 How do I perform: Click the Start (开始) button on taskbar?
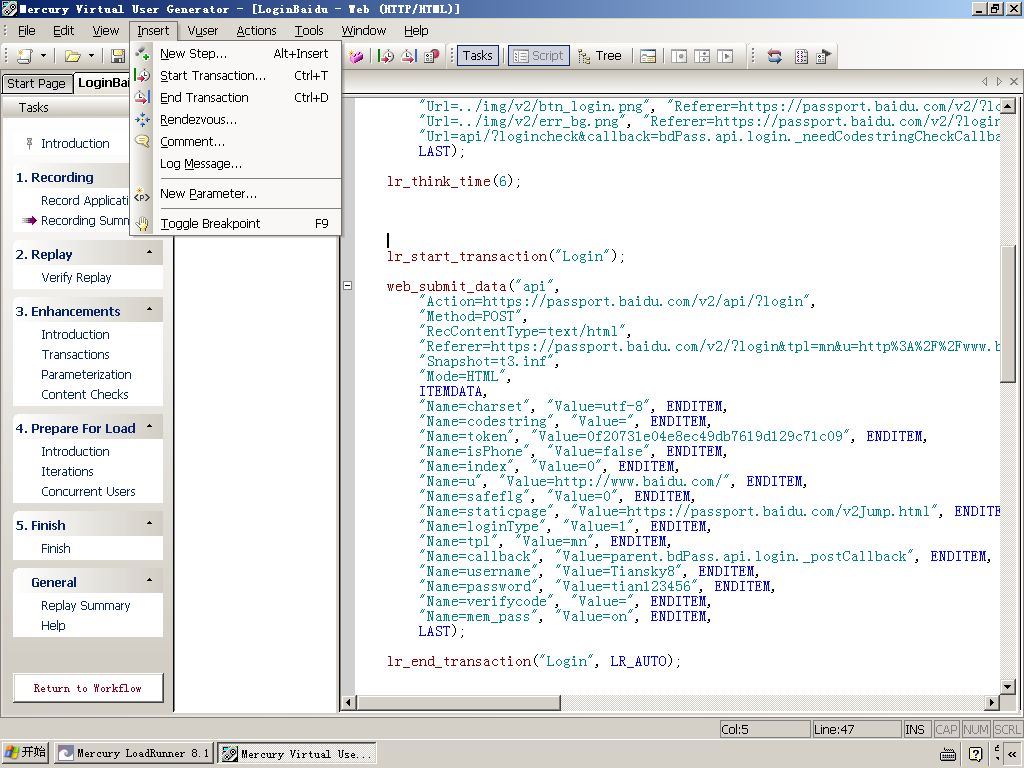click(x=25, y=753)
